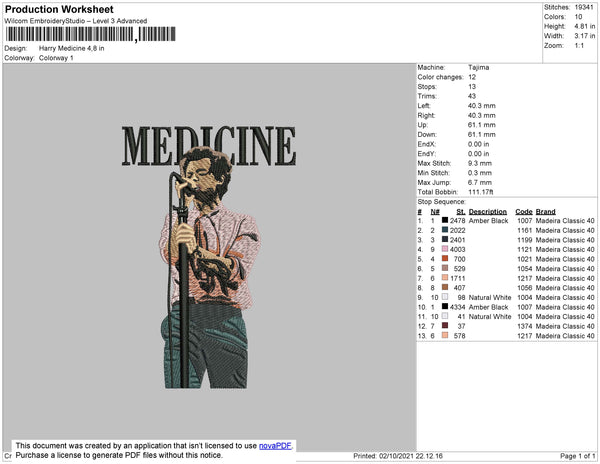Click the 'Color changes:' label

(440, 77)
